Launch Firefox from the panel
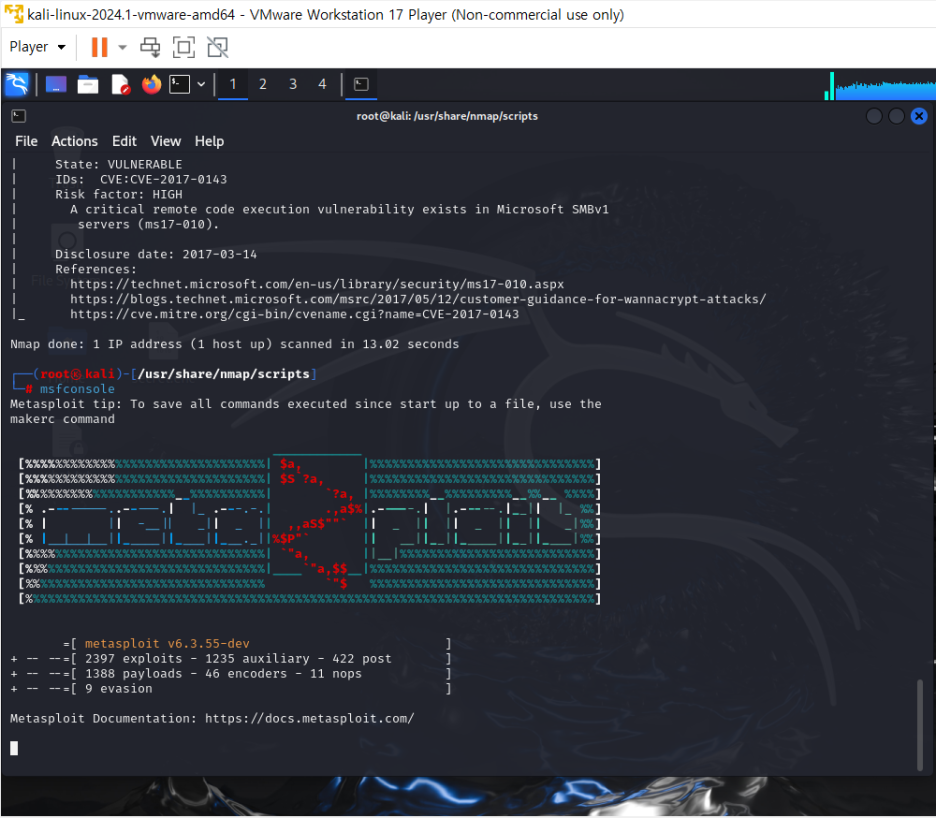This screenshot has height=818, width=936. pyautogui.click(x=152, y=84)
